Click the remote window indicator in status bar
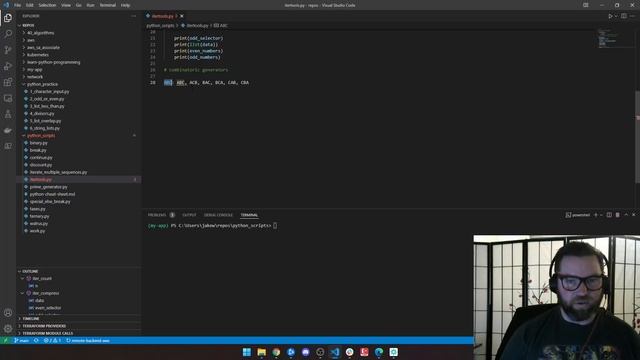This screenshot has width=640, height=360. click(x=6, y=340)
